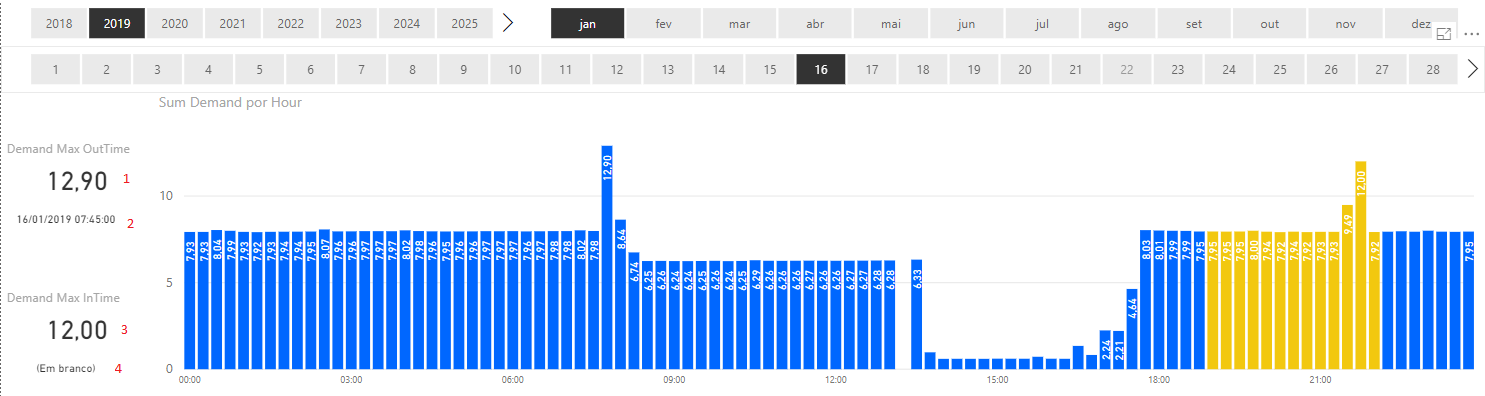
Task: Select month abr
Action: click(816, 23)
